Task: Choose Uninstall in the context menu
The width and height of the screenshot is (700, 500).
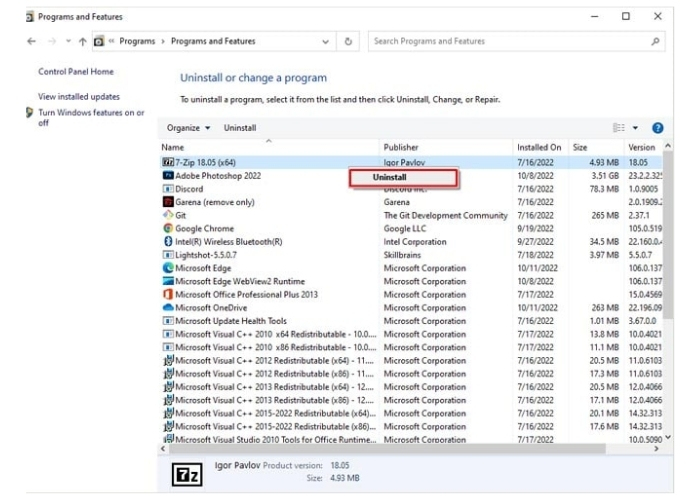Action: [404, 178]
